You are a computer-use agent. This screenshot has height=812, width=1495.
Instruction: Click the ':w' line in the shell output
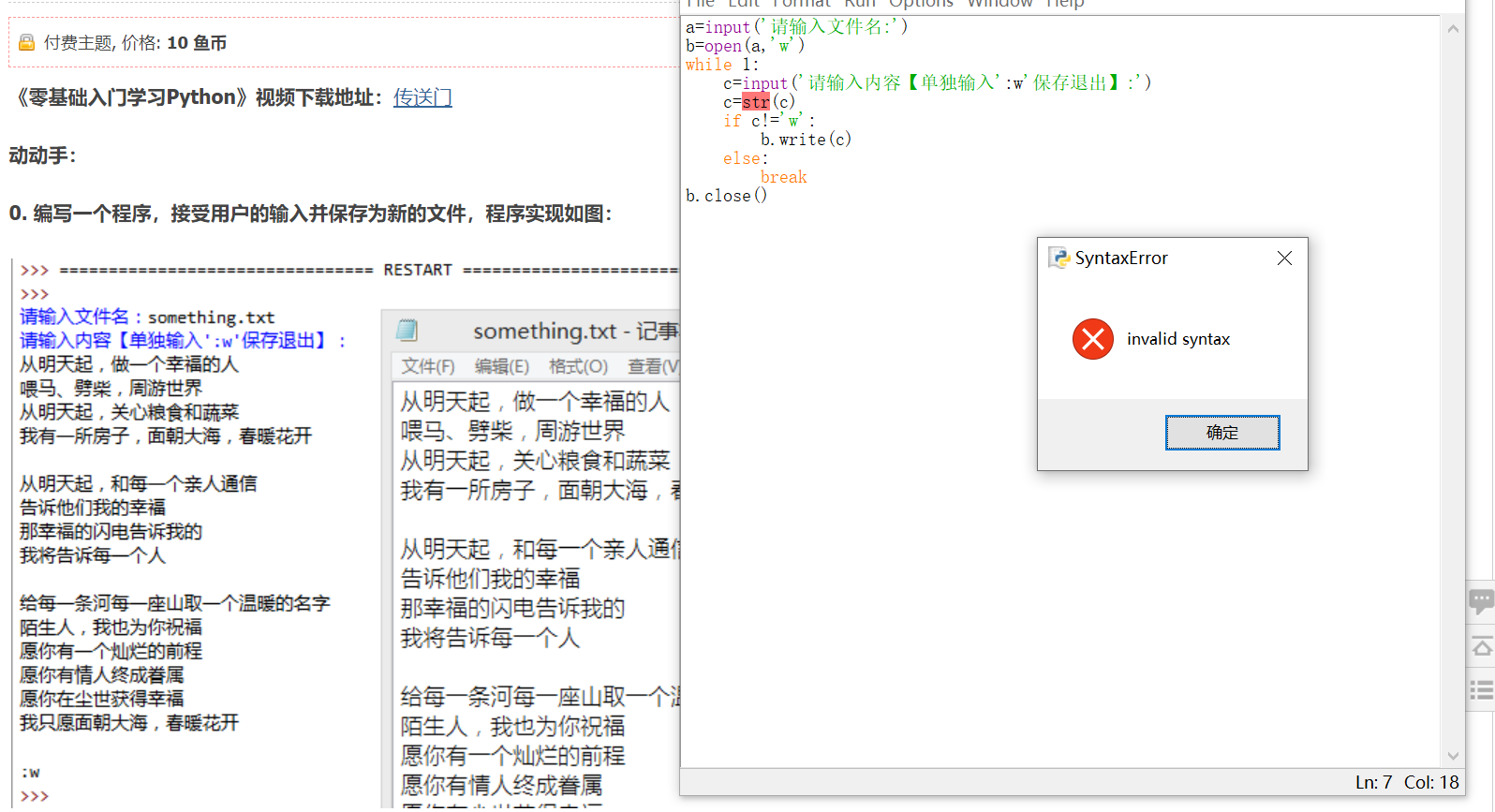coord(30,773)
